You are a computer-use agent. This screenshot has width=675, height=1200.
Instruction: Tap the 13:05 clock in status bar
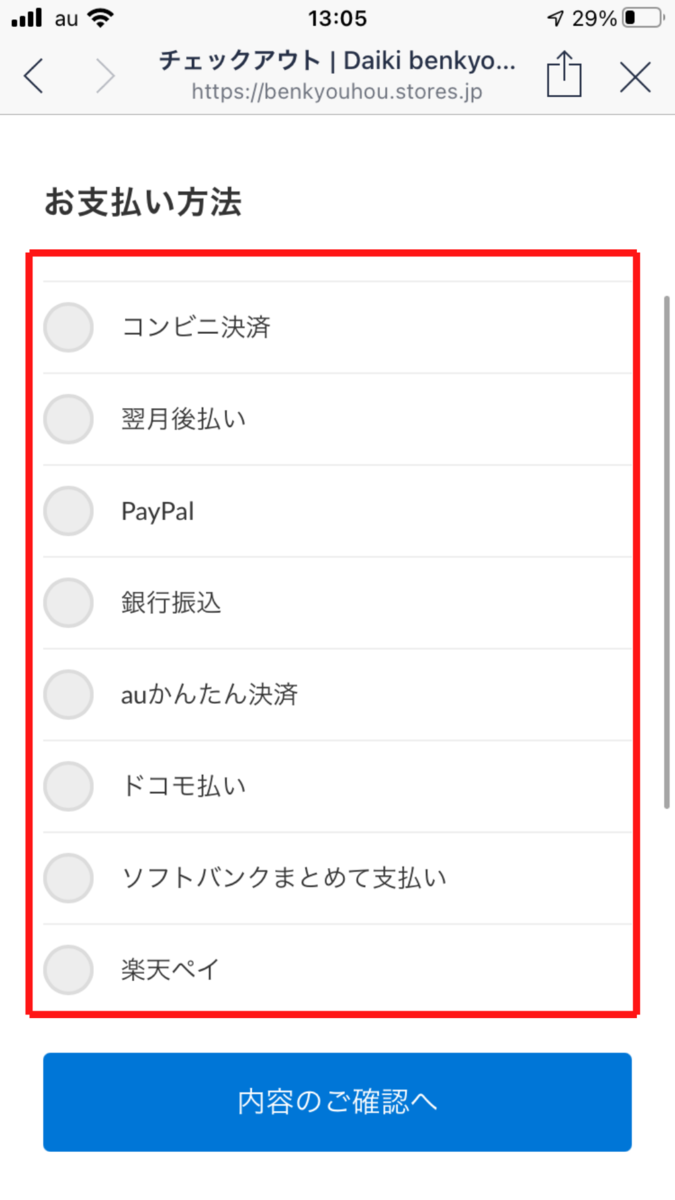(337, 19)
